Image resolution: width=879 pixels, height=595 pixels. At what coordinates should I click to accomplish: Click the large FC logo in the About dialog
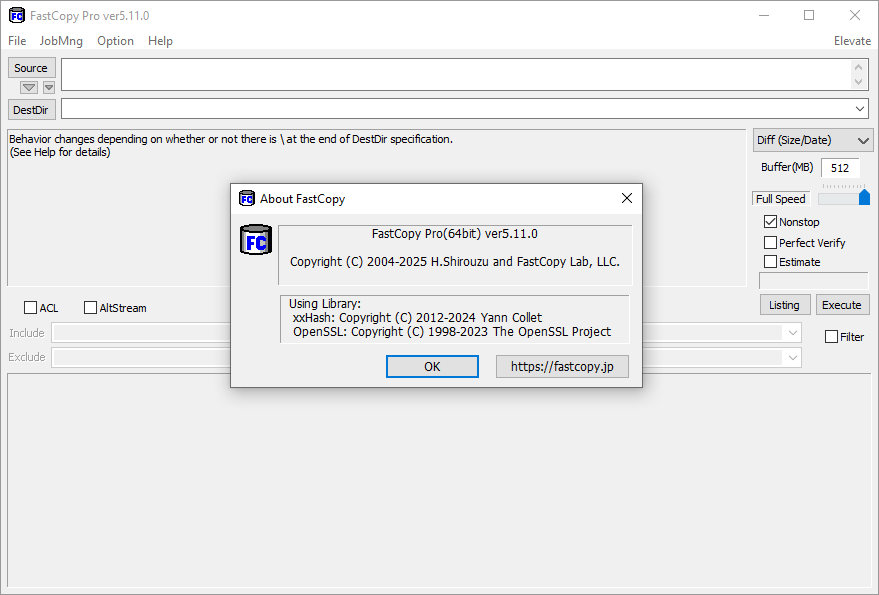coord(255,240)
